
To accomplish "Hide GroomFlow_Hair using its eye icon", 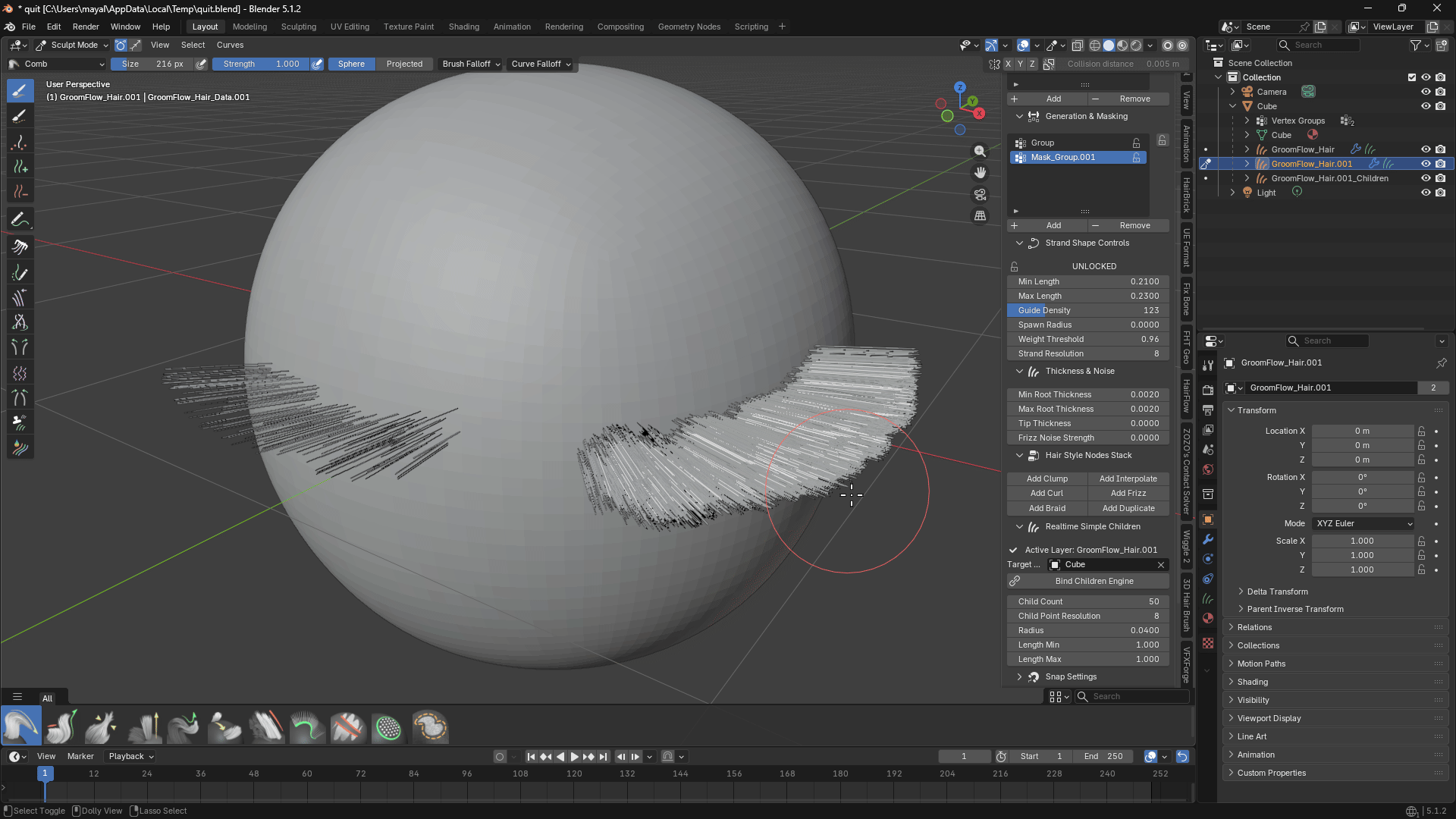I will 1426,149.
